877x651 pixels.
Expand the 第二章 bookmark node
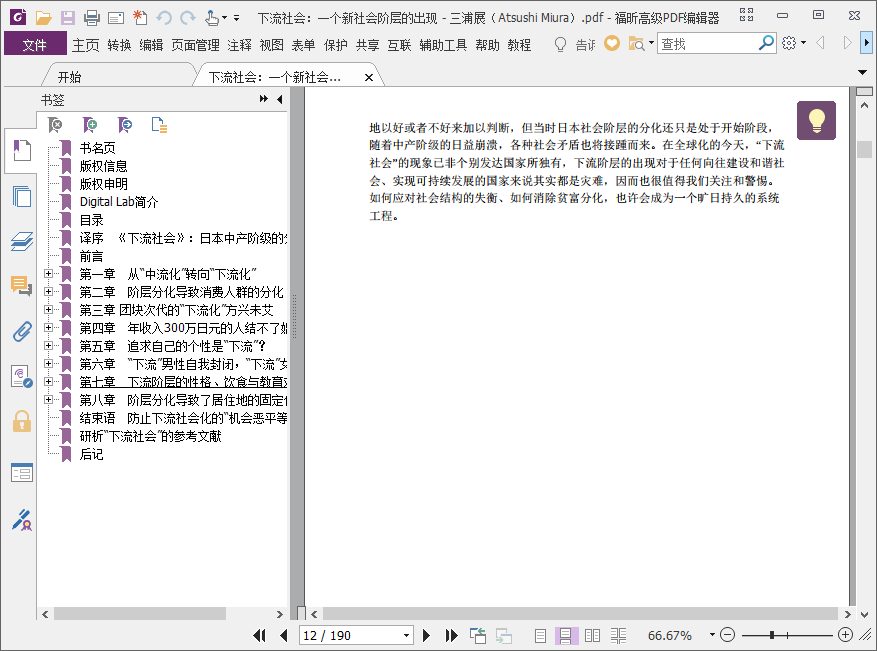(x=49, y=291)
